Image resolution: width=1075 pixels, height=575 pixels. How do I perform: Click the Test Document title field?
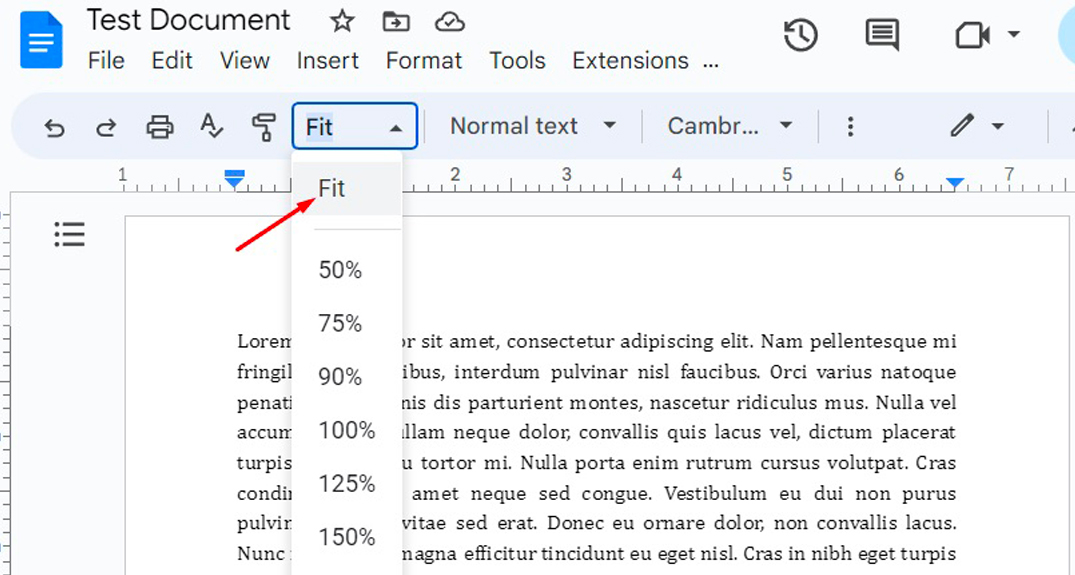189,21
